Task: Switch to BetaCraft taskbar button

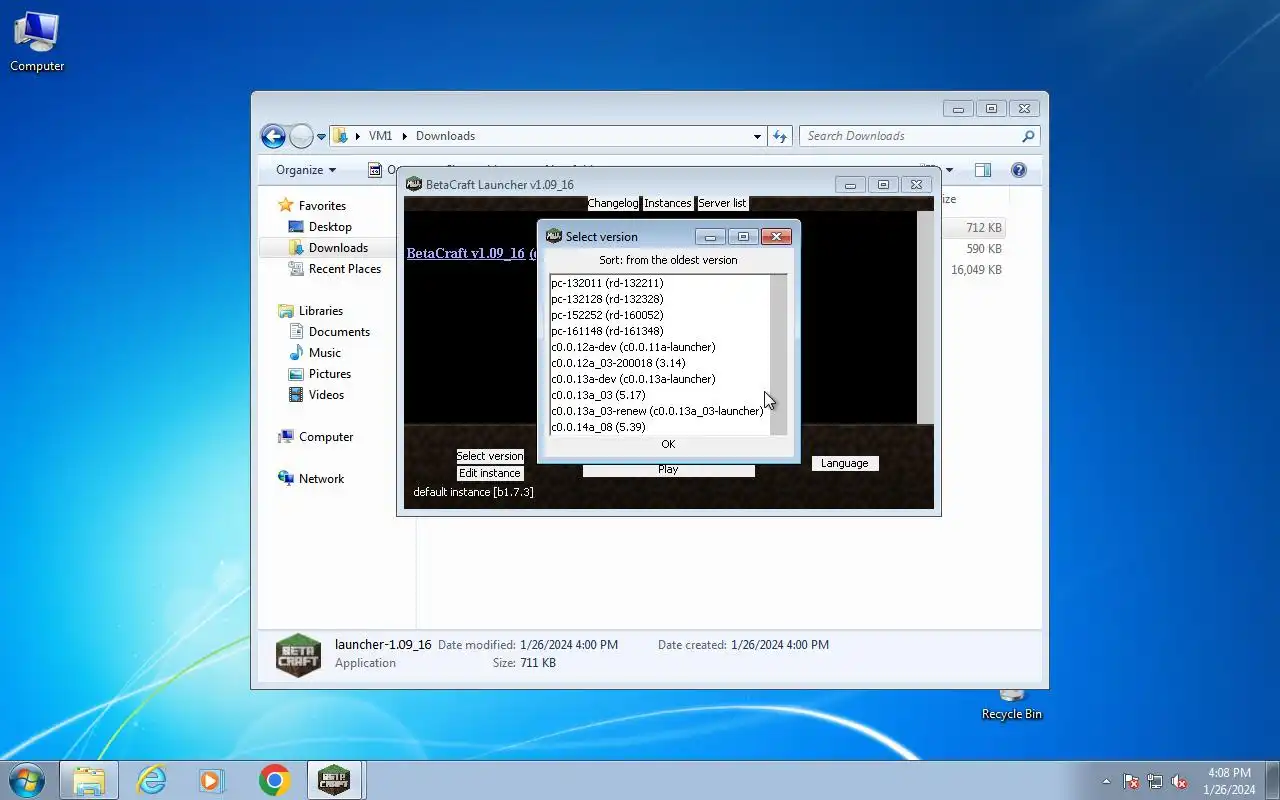Action: [334, 780]
